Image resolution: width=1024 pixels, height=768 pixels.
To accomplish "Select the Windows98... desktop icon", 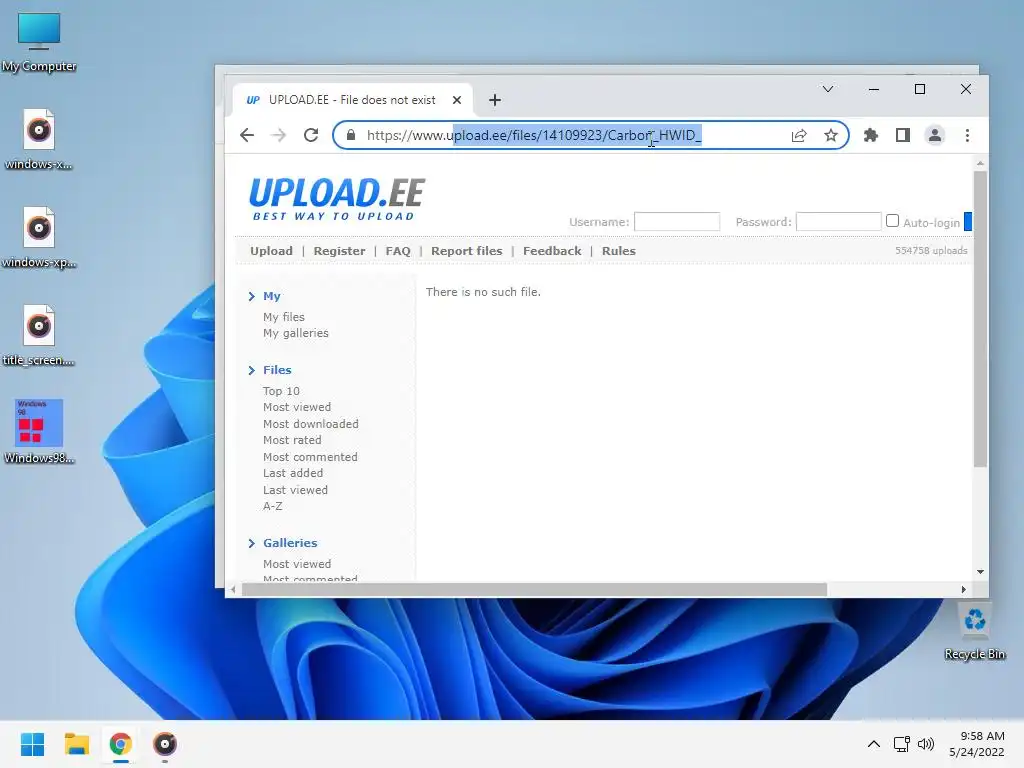I will pos(39,432).
